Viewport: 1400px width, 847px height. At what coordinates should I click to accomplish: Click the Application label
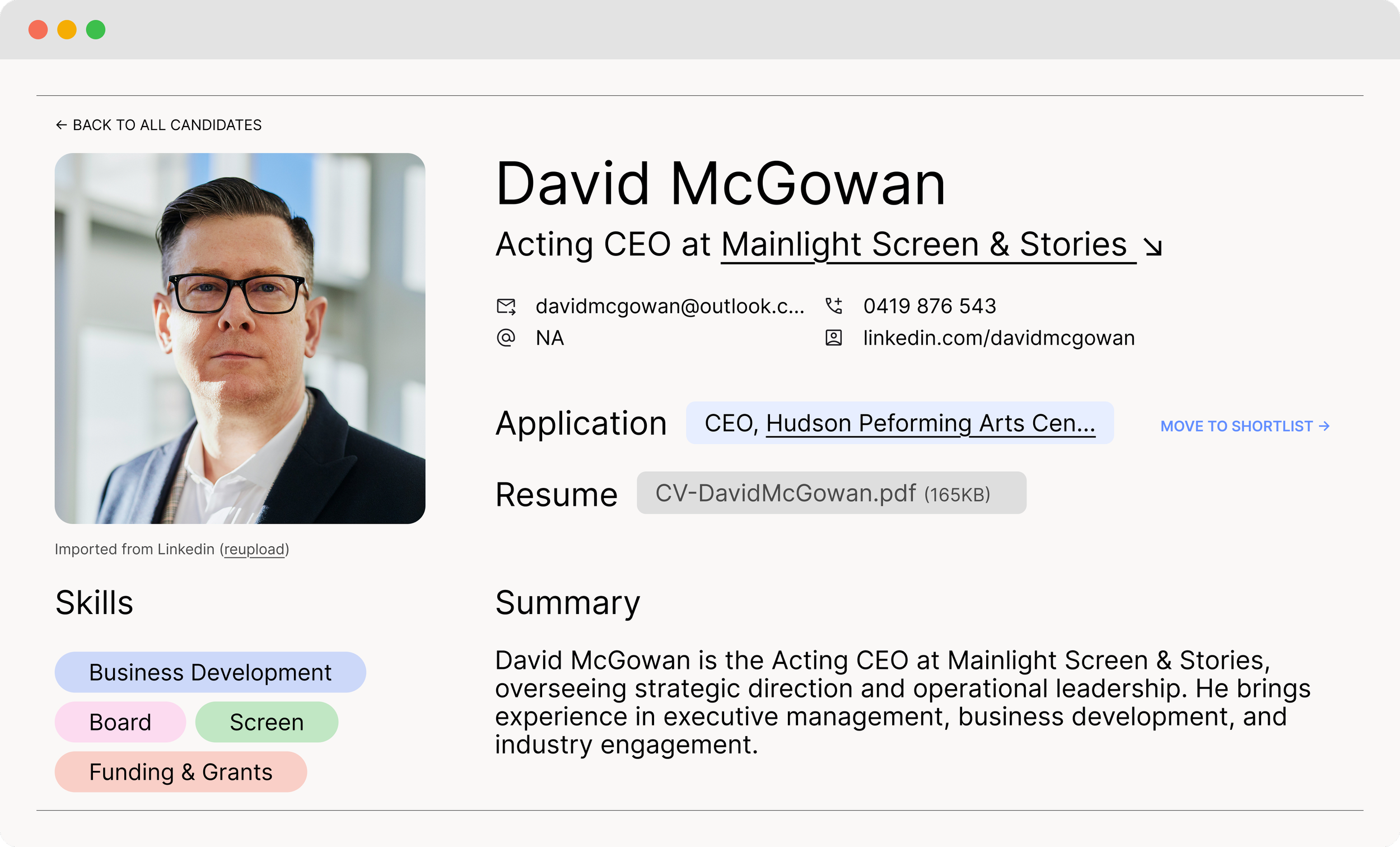[581, 424]
